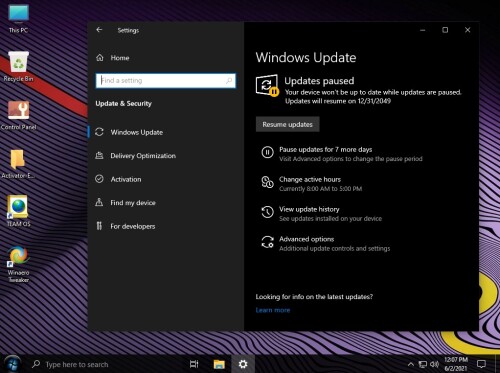Click the Settings gear taskbar button

243,364
